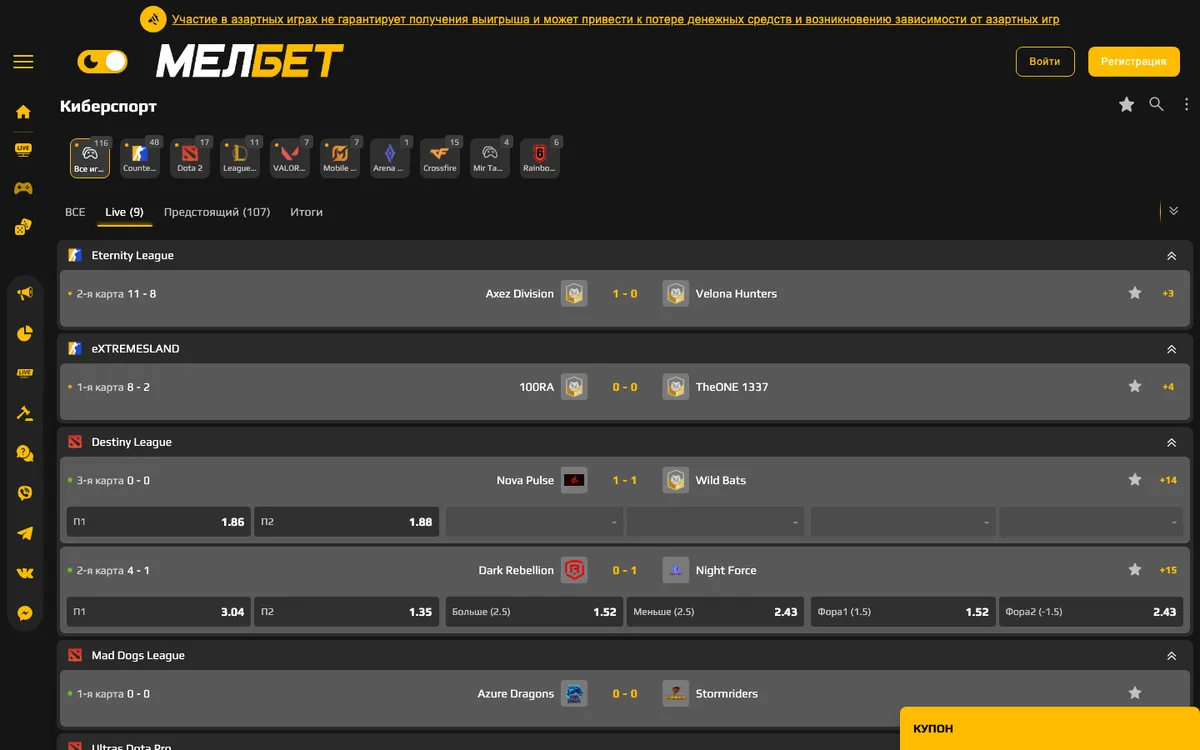
Task: Toggle the light/dark theme switch
Action: [103, 62]
